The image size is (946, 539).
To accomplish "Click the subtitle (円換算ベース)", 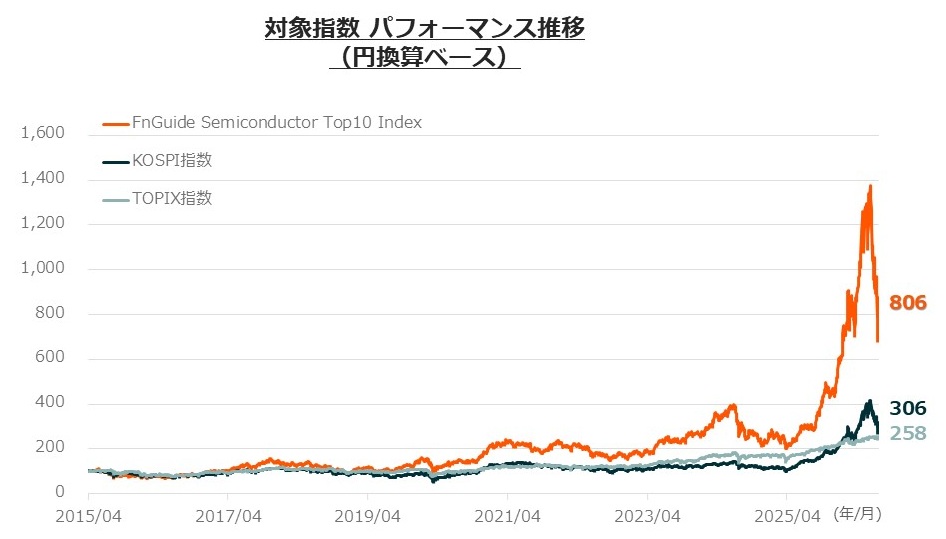I will click(x=425, y=57).
